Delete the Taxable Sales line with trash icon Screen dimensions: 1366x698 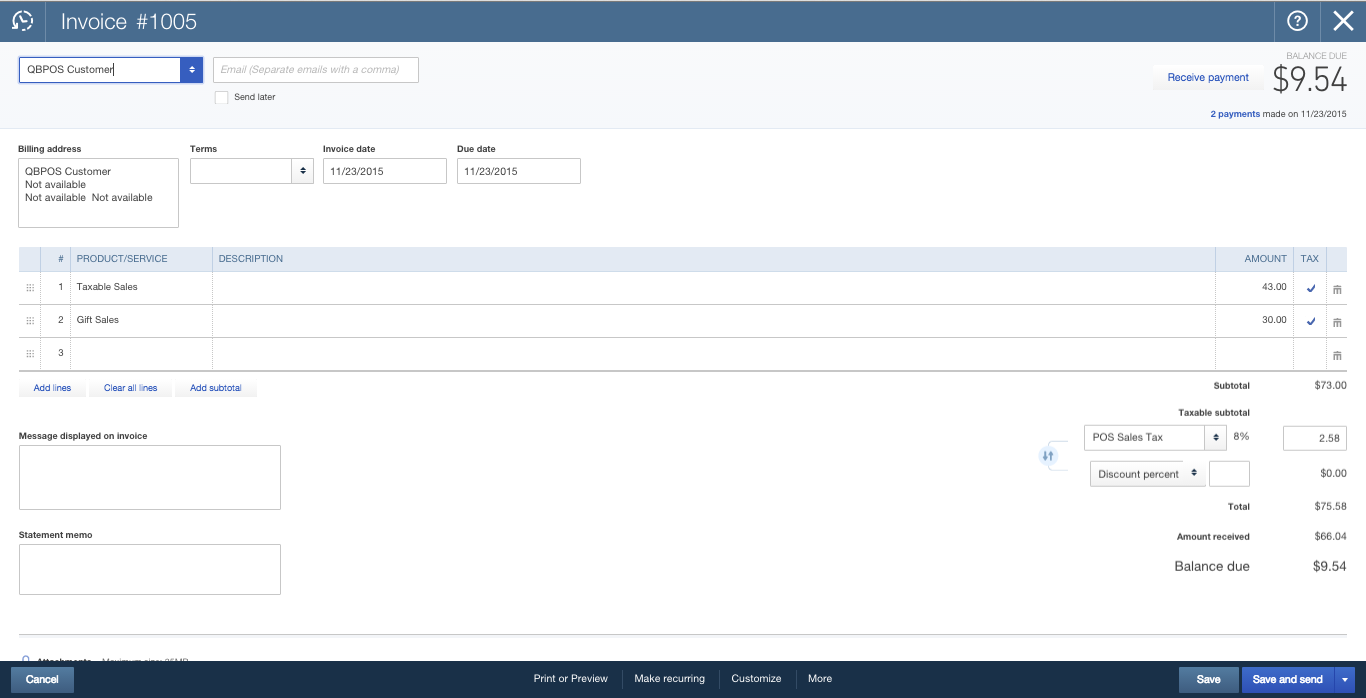[x=1337, y=289]
